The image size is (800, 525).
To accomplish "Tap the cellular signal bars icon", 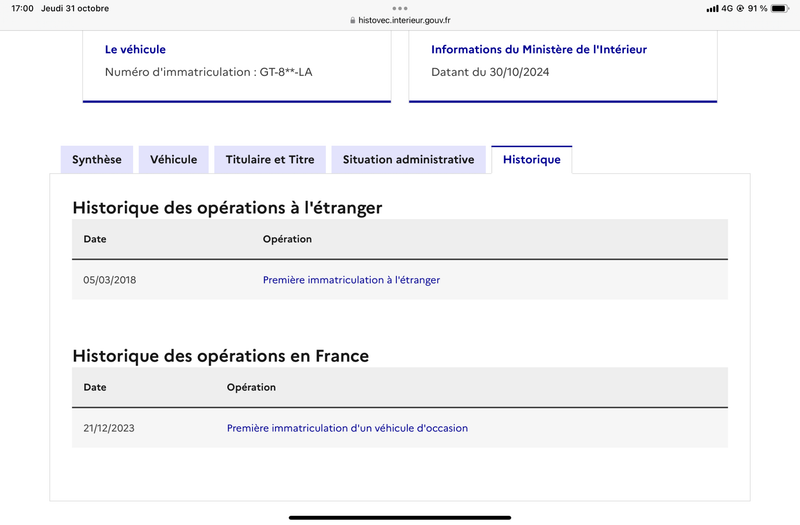I will coord(712,9).
